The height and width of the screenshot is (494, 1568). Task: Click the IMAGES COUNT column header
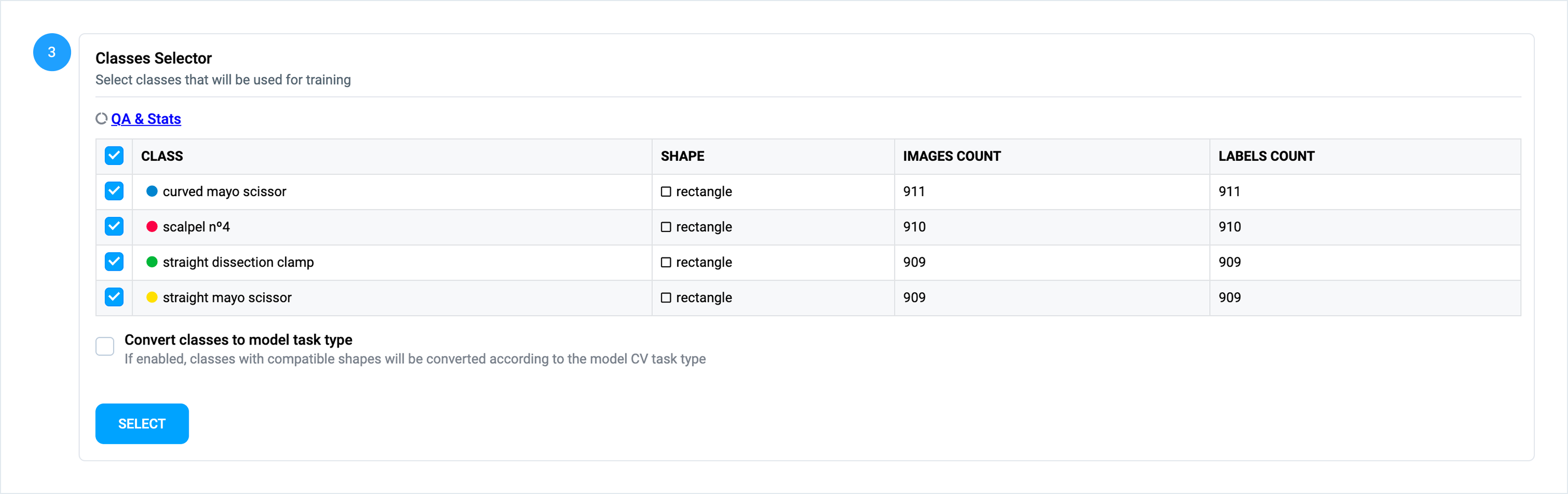[x=951, y=157]
